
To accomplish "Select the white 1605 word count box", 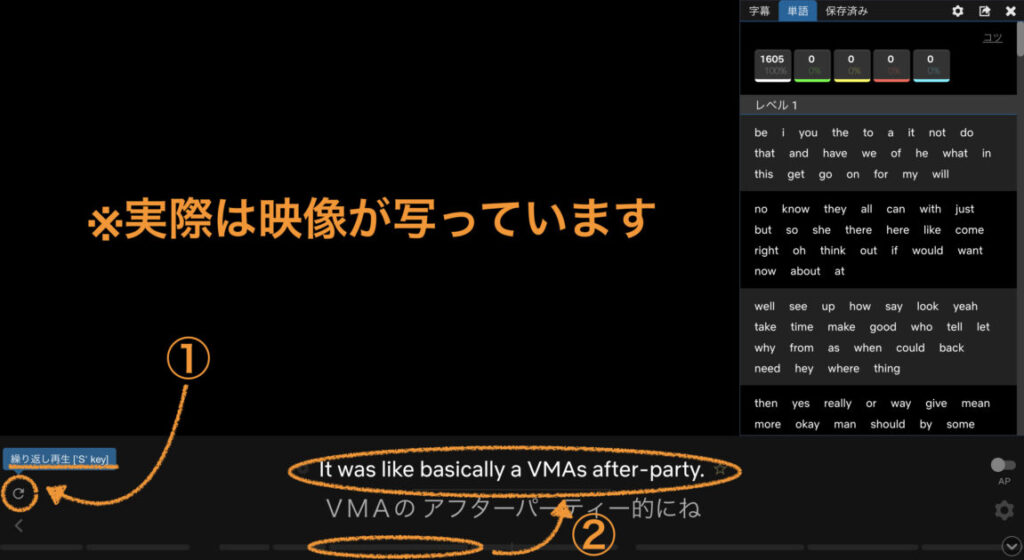I will pos(772,66).
